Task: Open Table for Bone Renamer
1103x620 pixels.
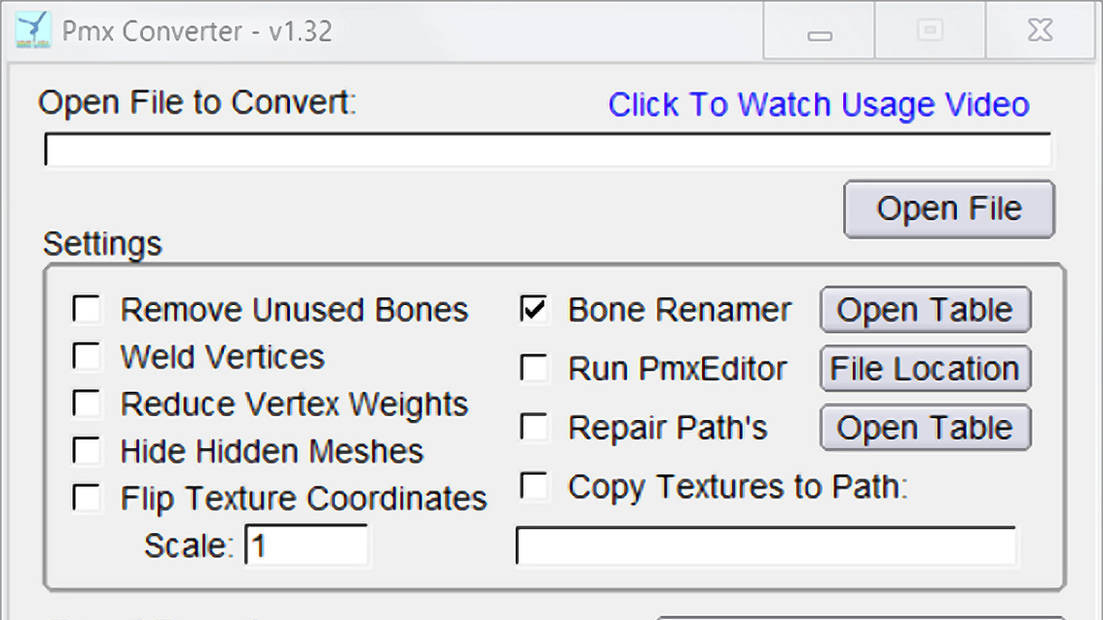Action: [925, 310]
